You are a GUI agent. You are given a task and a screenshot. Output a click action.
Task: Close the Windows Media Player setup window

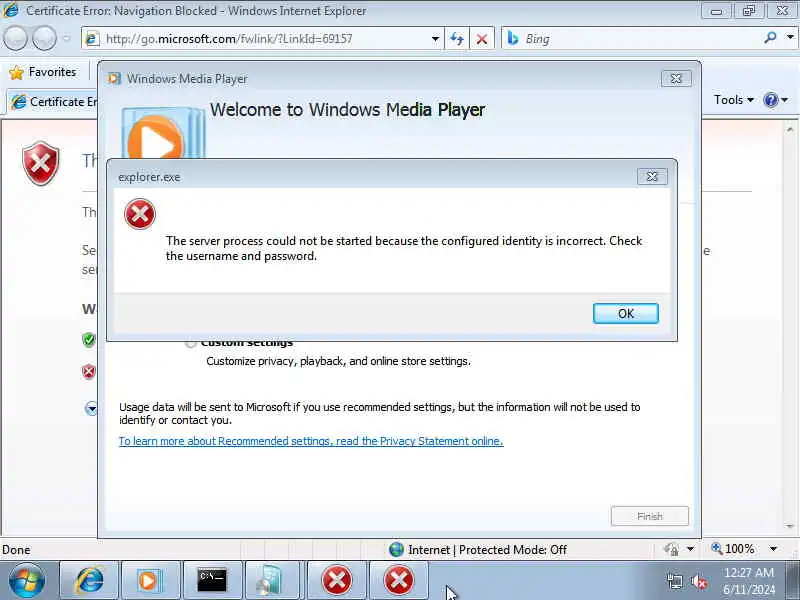pyautogui.click(x=676, y=79)
